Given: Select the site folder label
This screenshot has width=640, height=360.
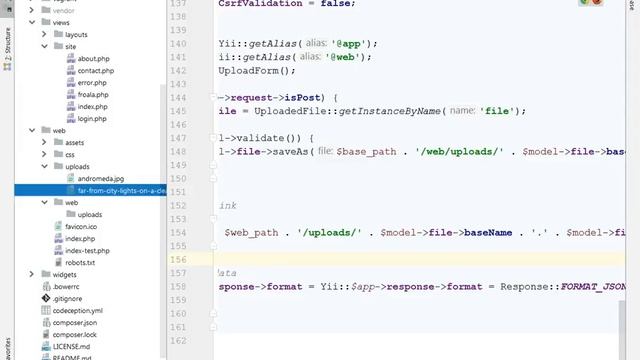Looking at the screenshot, I should (71, 47).
